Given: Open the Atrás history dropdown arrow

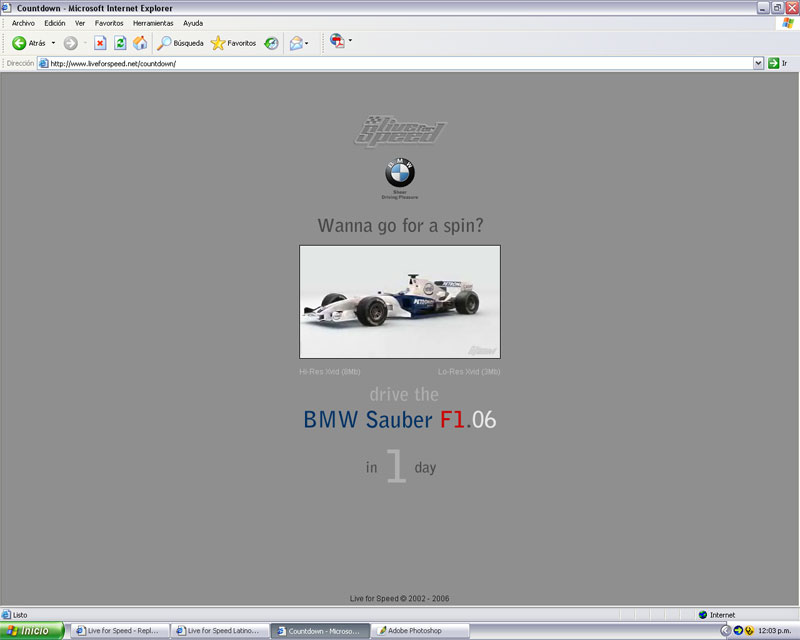Looking at the screenshot, I should point(54,43).
